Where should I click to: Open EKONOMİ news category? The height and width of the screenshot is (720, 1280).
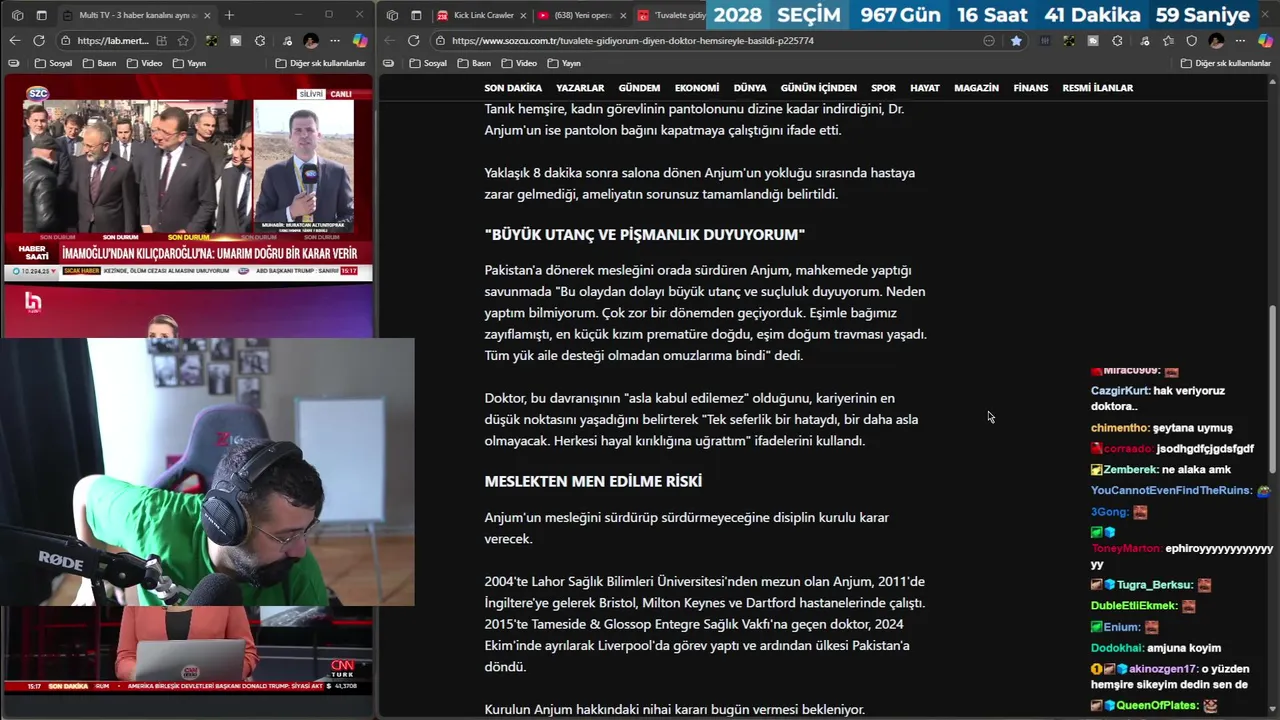click(x=697, y=88)
